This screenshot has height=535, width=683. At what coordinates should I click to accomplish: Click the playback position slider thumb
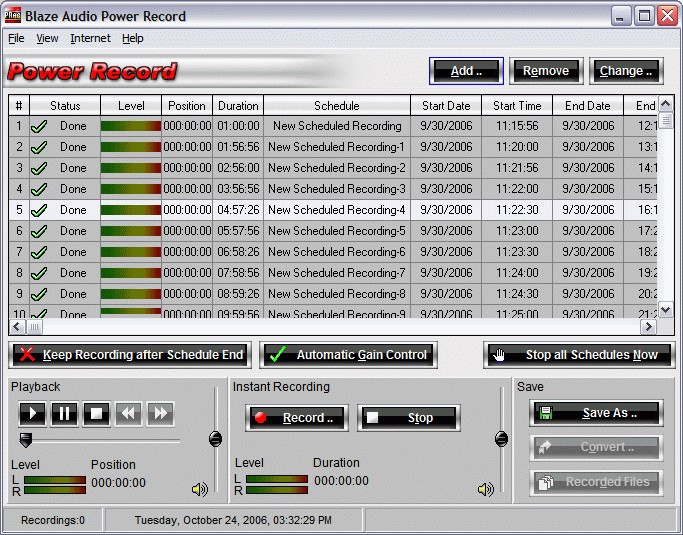coord(26,440)
